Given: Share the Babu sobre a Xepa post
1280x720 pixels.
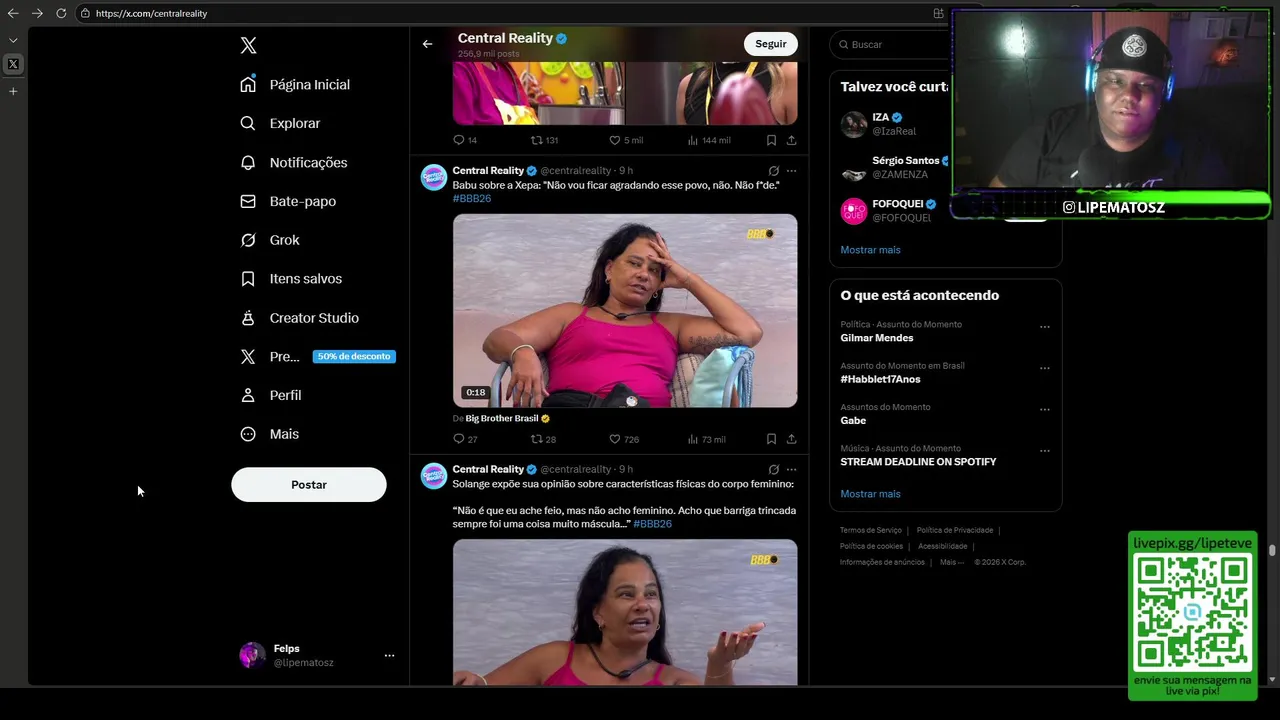Looking at the screenshot, I should [x=791, y=439].
